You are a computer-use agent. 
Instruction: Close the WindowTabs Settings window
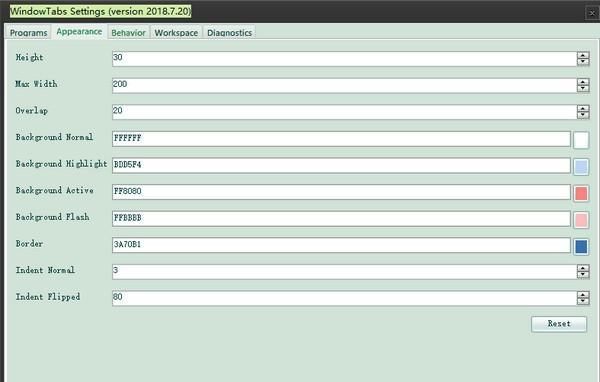pyautogui.click(x=592, y=13)
